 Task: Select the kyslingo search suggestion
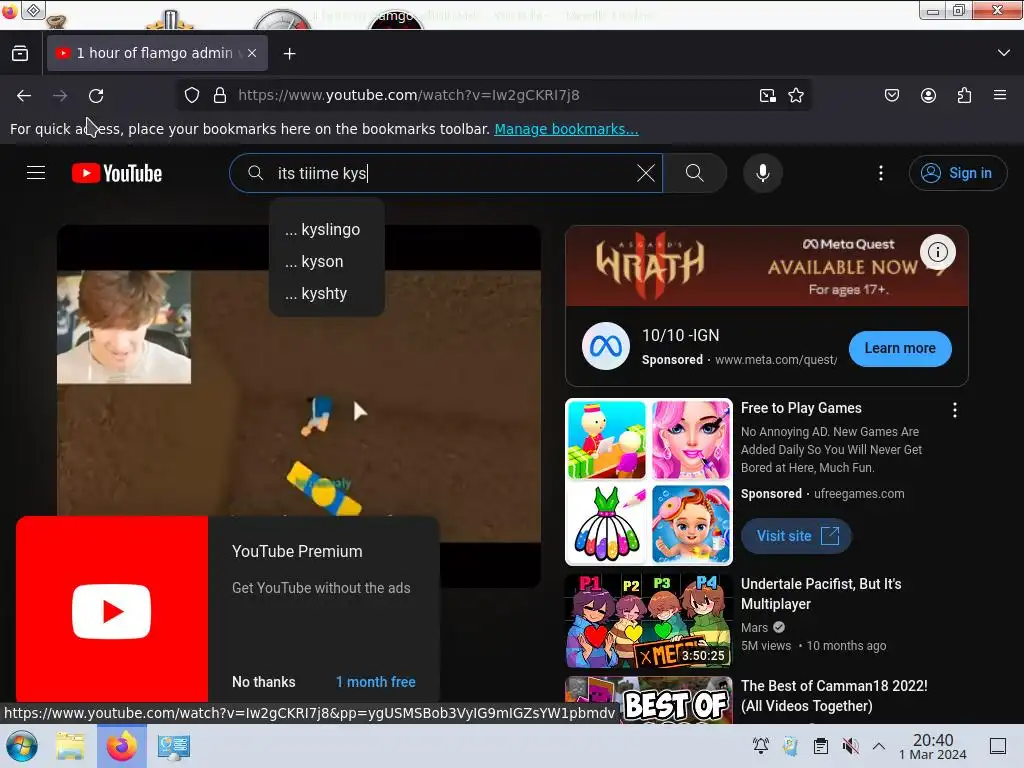point(327,229)
